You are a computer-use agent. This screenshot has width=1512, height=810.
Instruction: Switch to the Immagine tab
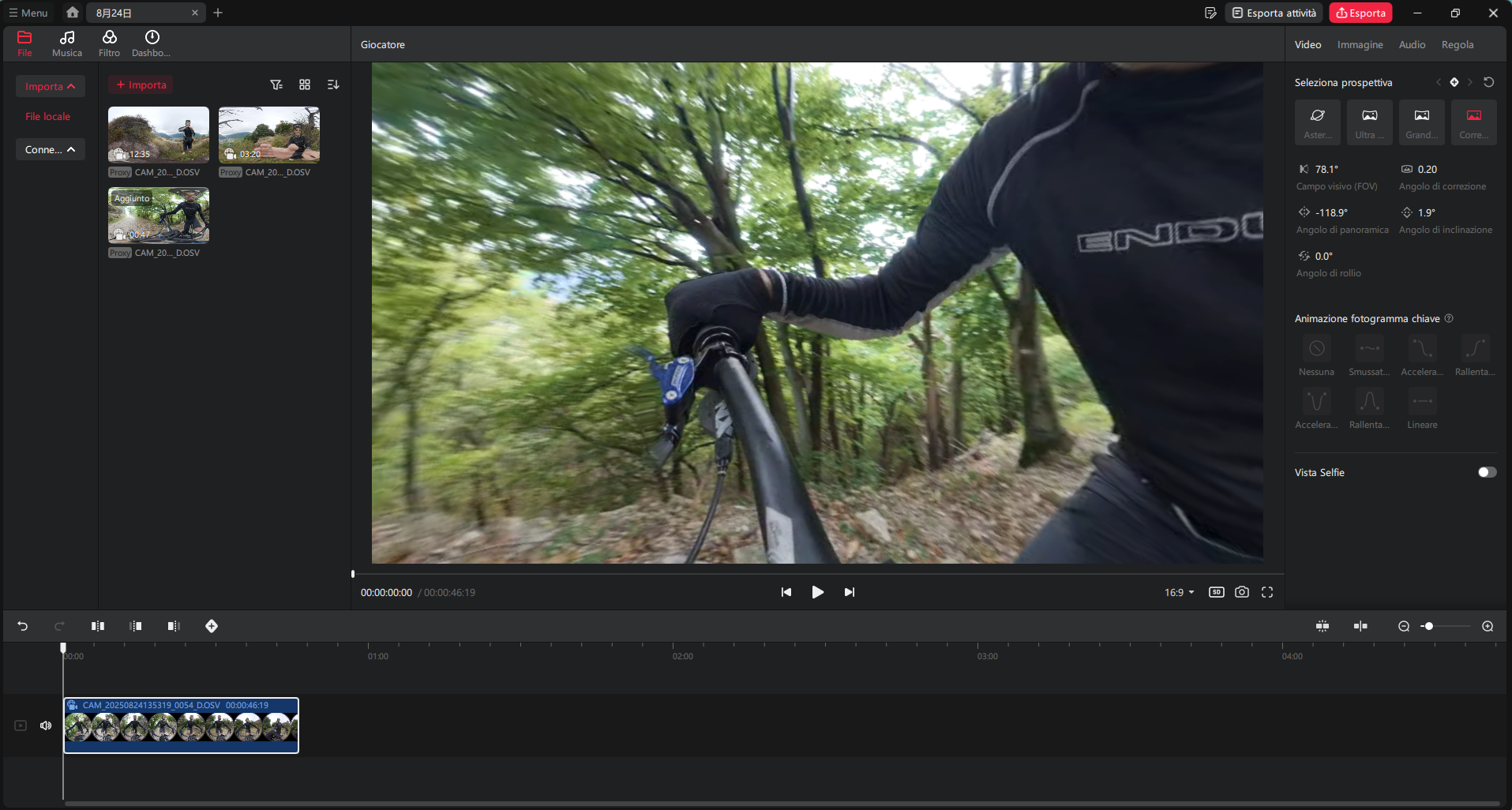[1360, 45]
